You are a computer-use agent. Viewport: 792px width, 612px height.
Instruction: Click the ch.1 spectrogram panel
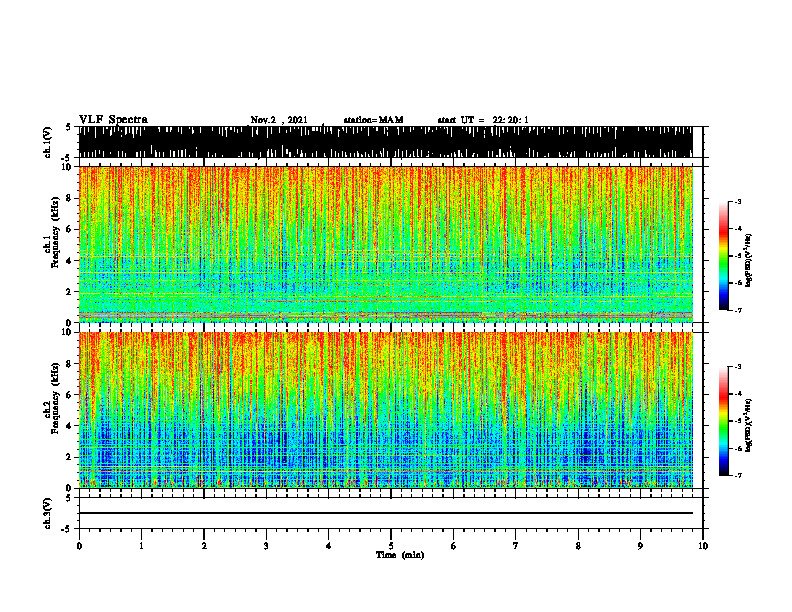385,244
